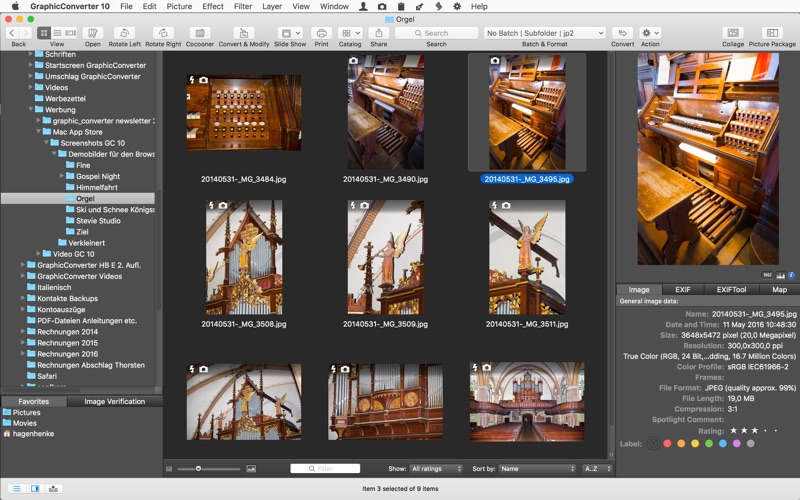Create a Collage from toolbar
Image resolution: width=800 pixels, height=500 pixels.
(x=733, y=33)
